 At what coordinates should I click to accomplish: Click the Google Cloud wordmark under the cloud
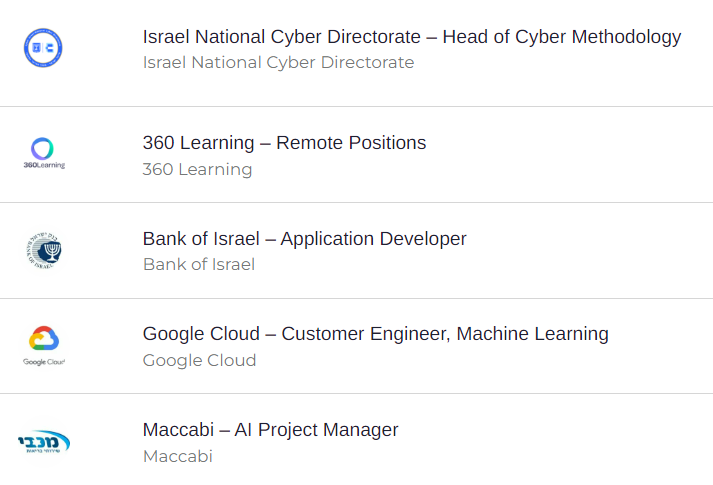click(x=44, y=362)
